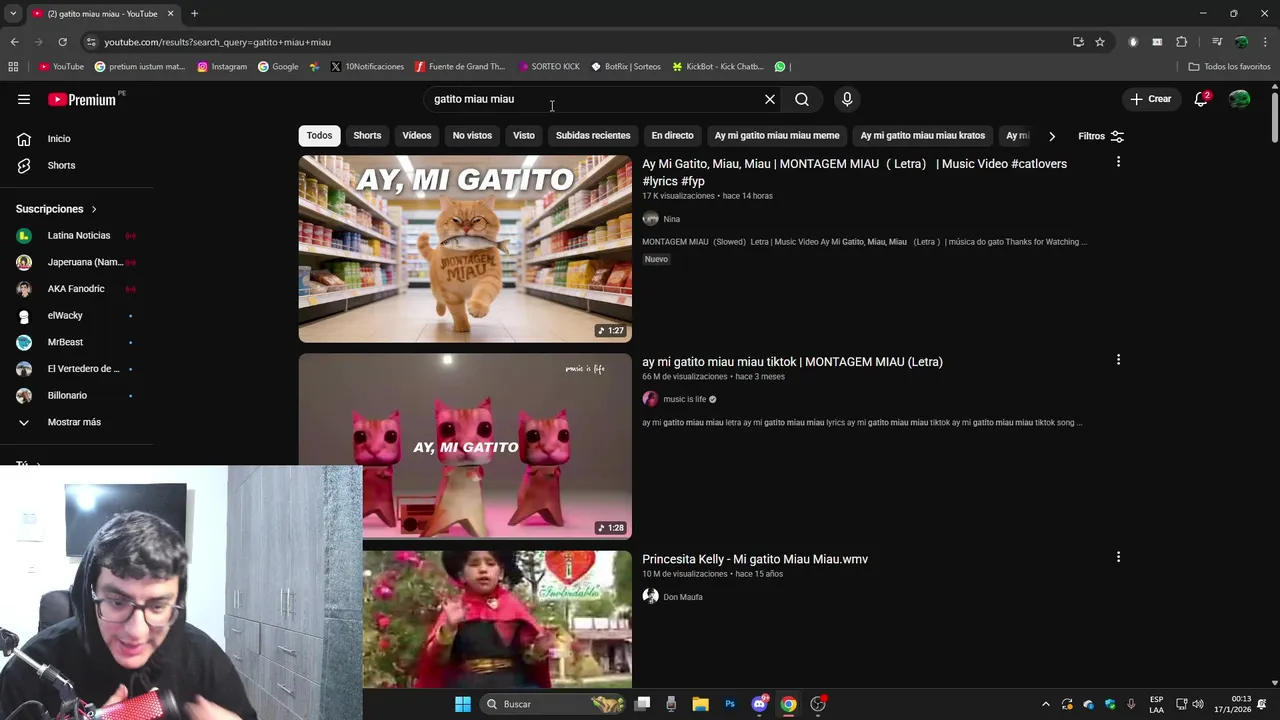1280x720 pixels.
Task: Open Chrome media control icon
Action: point(1217,42)
